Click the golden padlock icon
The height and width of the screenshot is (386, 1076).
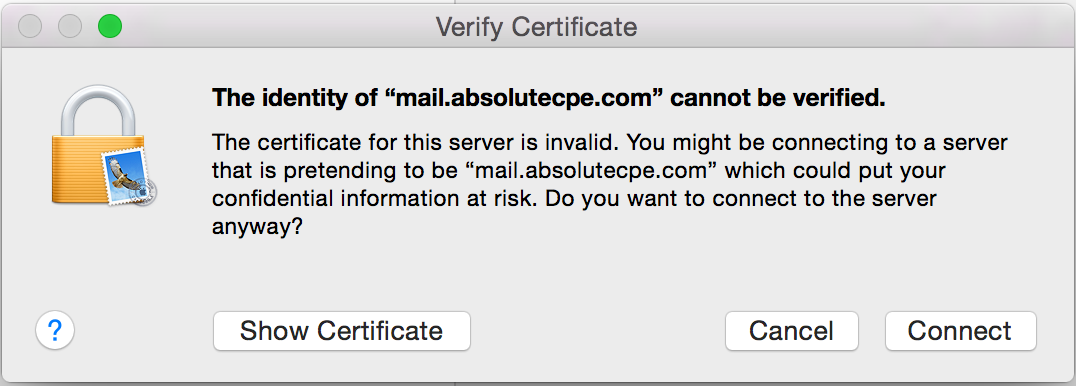coord(103,147)
